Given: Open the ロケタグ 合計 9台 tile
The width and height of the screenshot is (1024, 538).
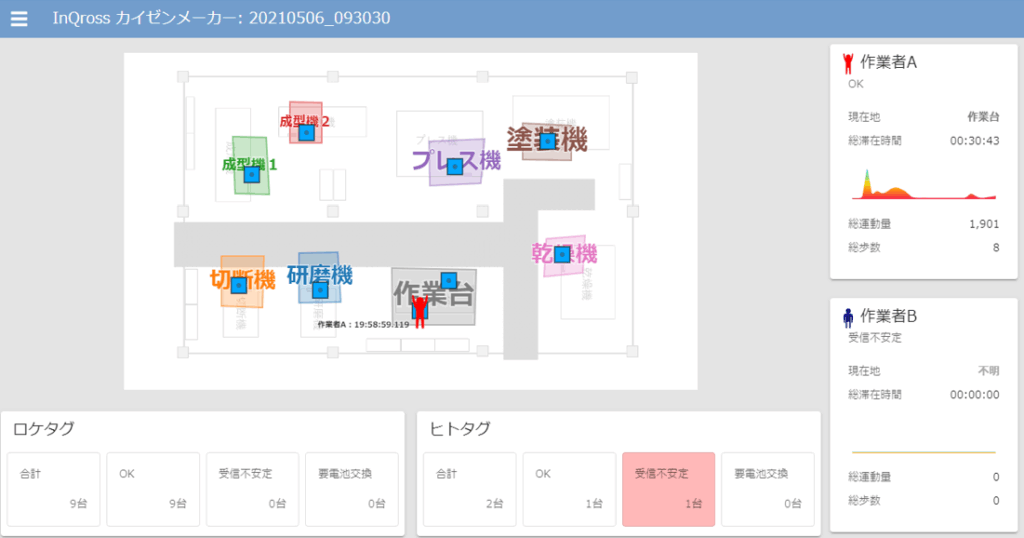Looking at the screenshot, I should [54, 489].
